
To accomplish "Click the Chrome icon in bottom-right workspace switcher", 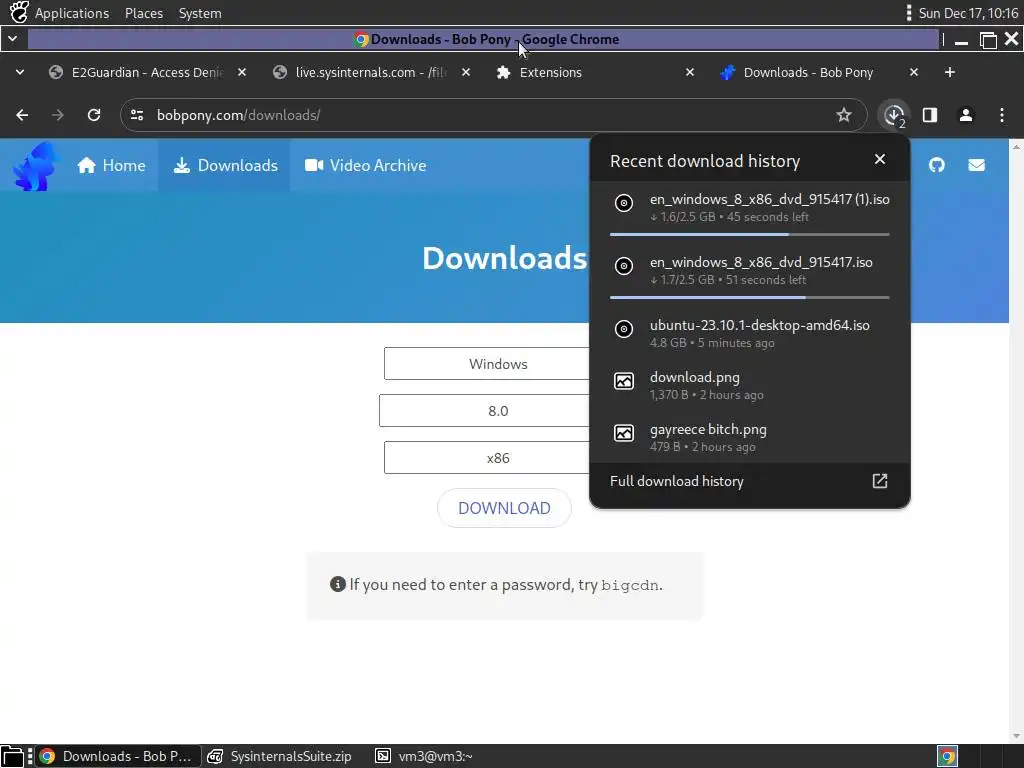I will pos(948,756).
